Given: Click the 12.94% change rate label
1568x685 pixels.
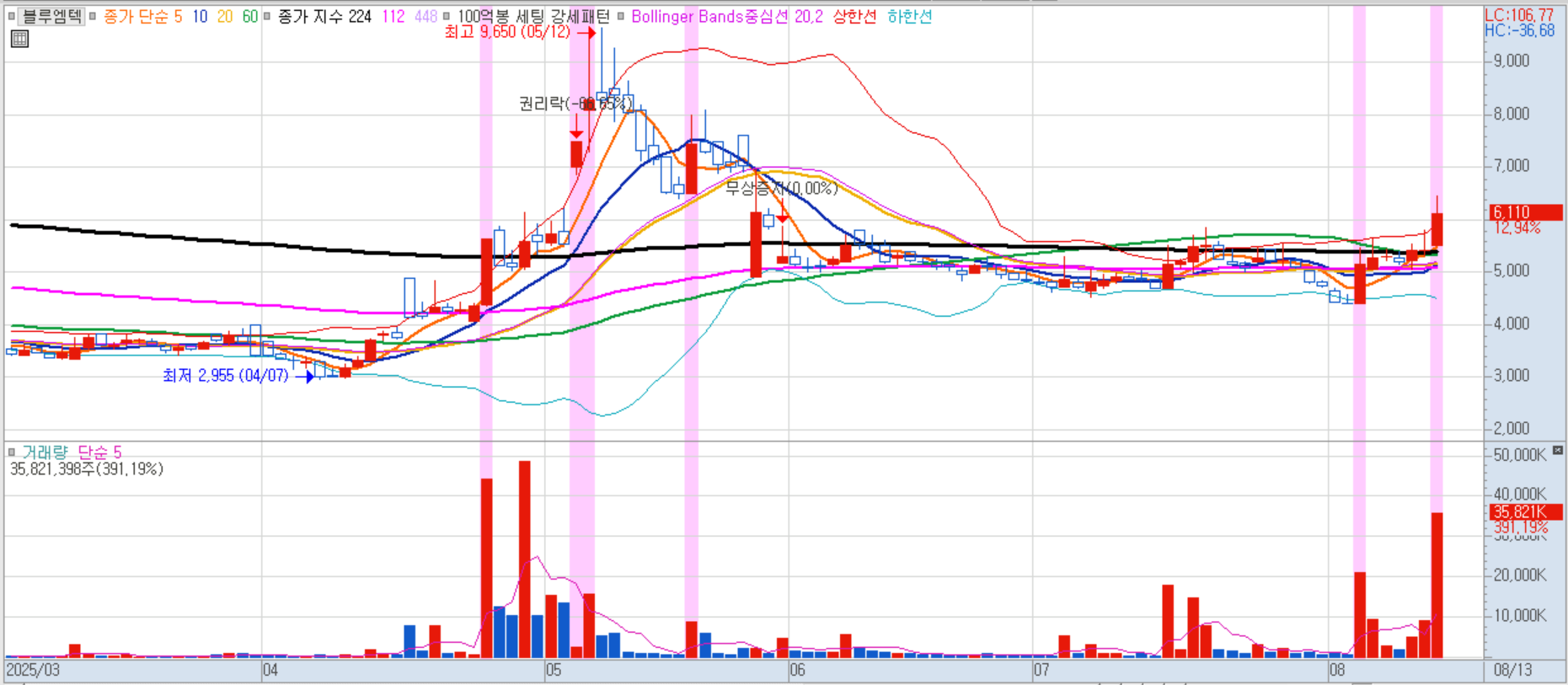Looking at the screenshot, I should (1517, 227).
